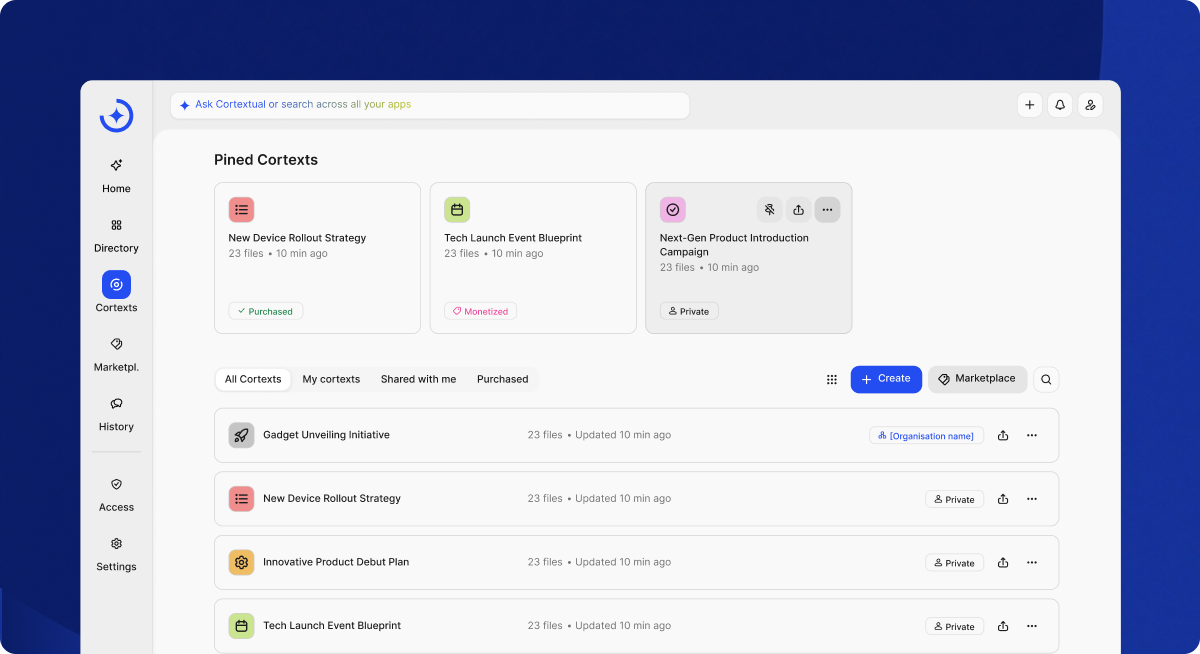Click the Cortextual logo in the sidebar

coord(116,116)
